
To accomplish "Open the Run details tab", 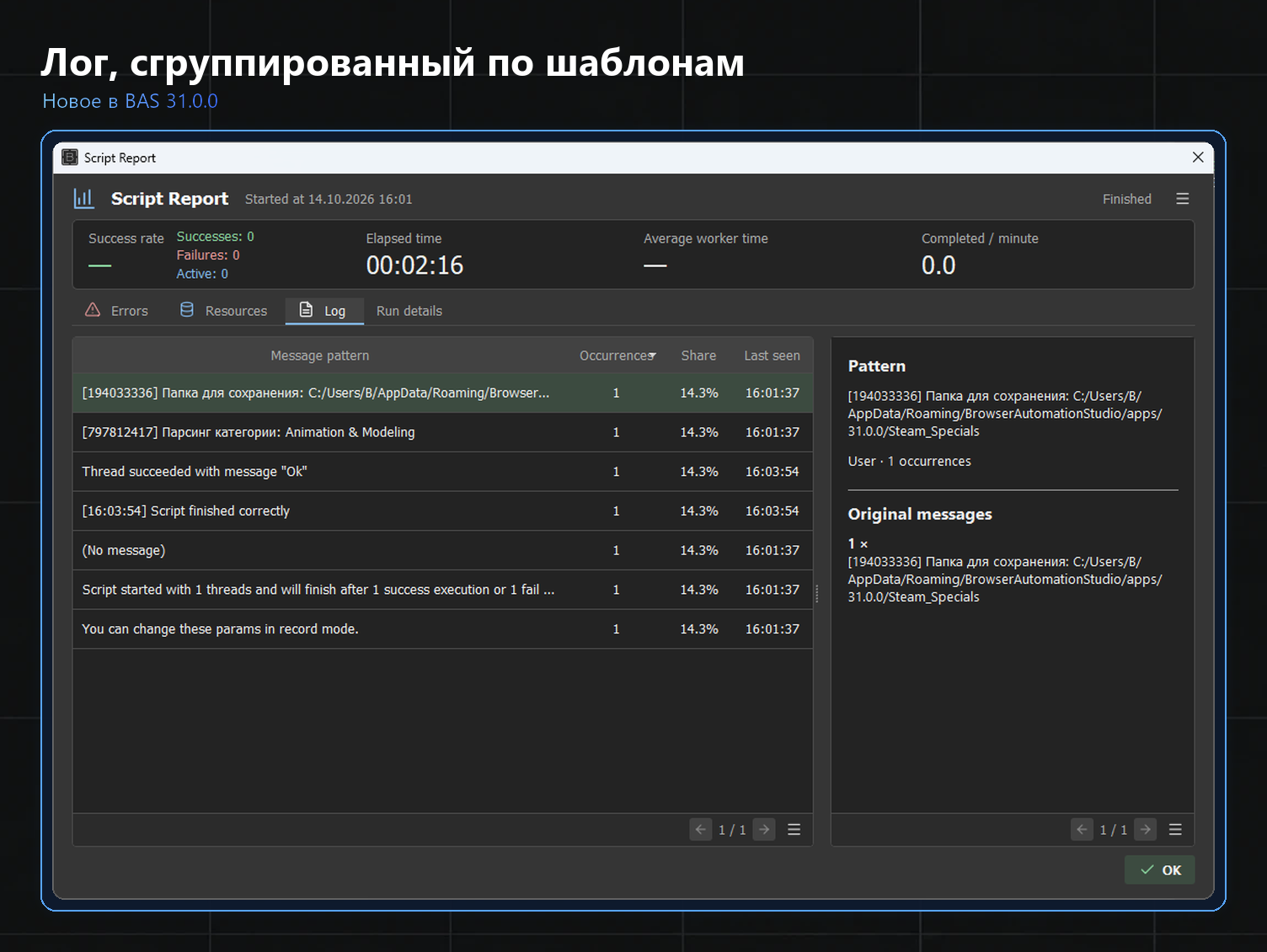I will click(409, 311).
